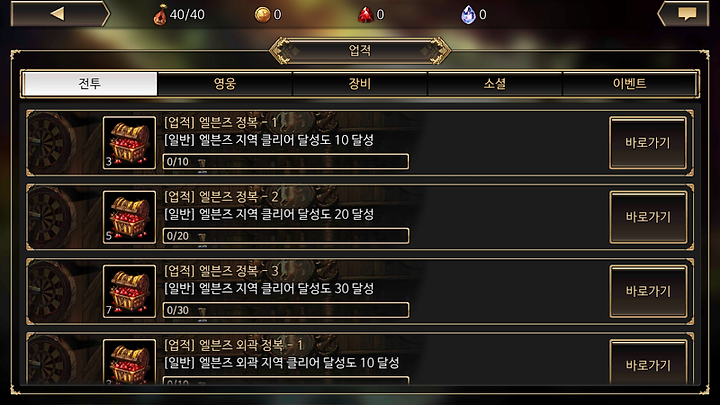Click 바로가기 for 엘븐즈 정복 - 2
Image resolution: width=720 pixels, height=405 pixels.
pyautogui.click(x=648, y=217)
